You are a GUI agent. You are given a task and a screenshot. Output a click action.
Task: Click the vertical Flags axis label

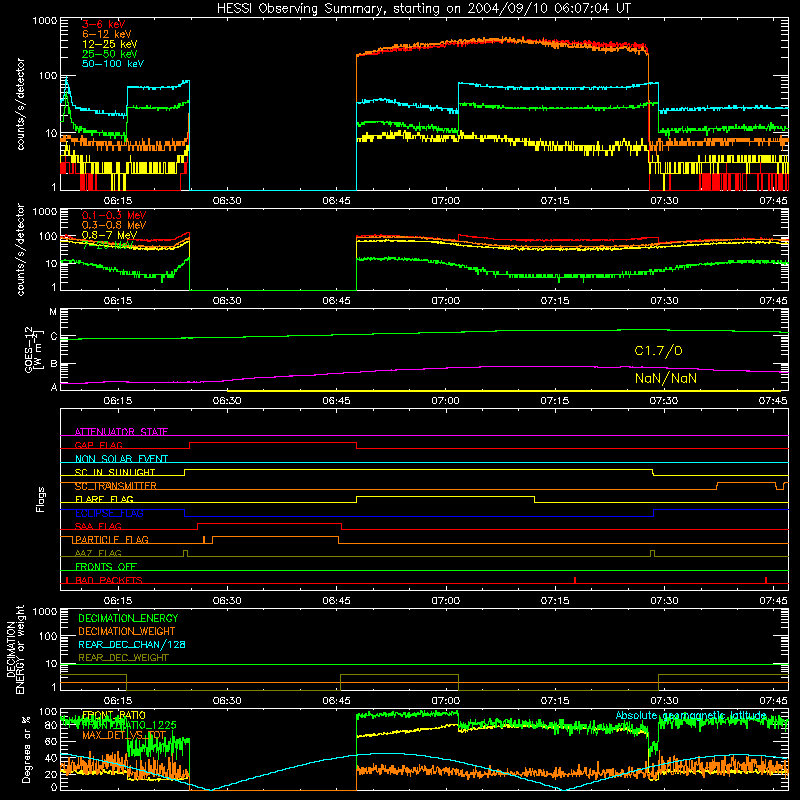[40, 499]
